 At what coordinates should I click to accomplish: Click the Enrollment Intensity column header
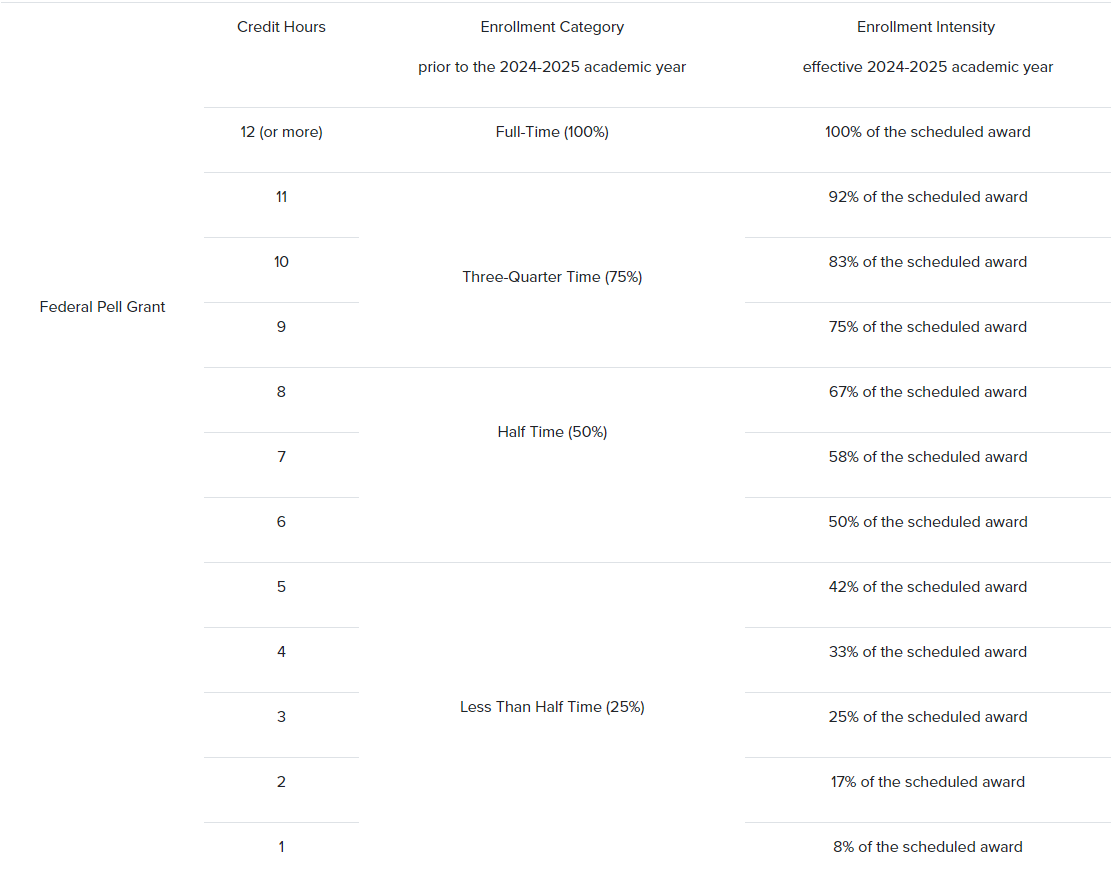pyautogui.click(x=926, y=27)
